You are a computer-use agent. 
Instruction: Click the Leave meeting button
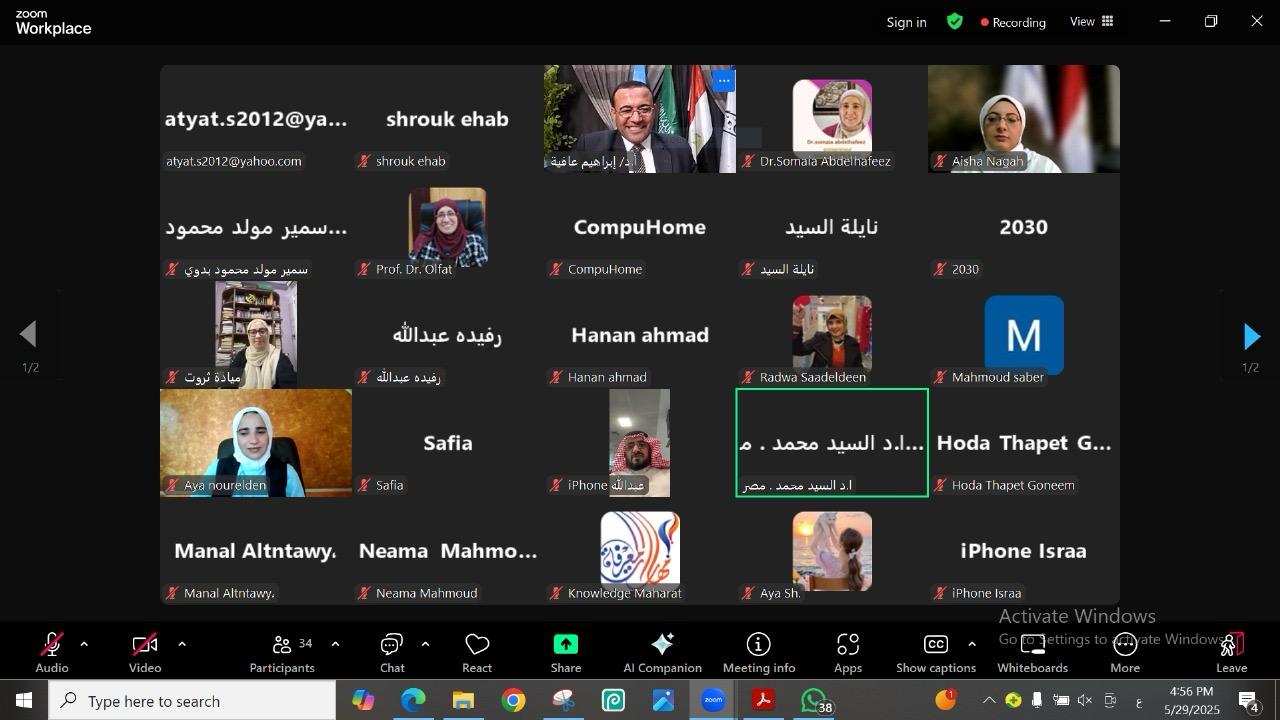click(x=1231, y=652)
